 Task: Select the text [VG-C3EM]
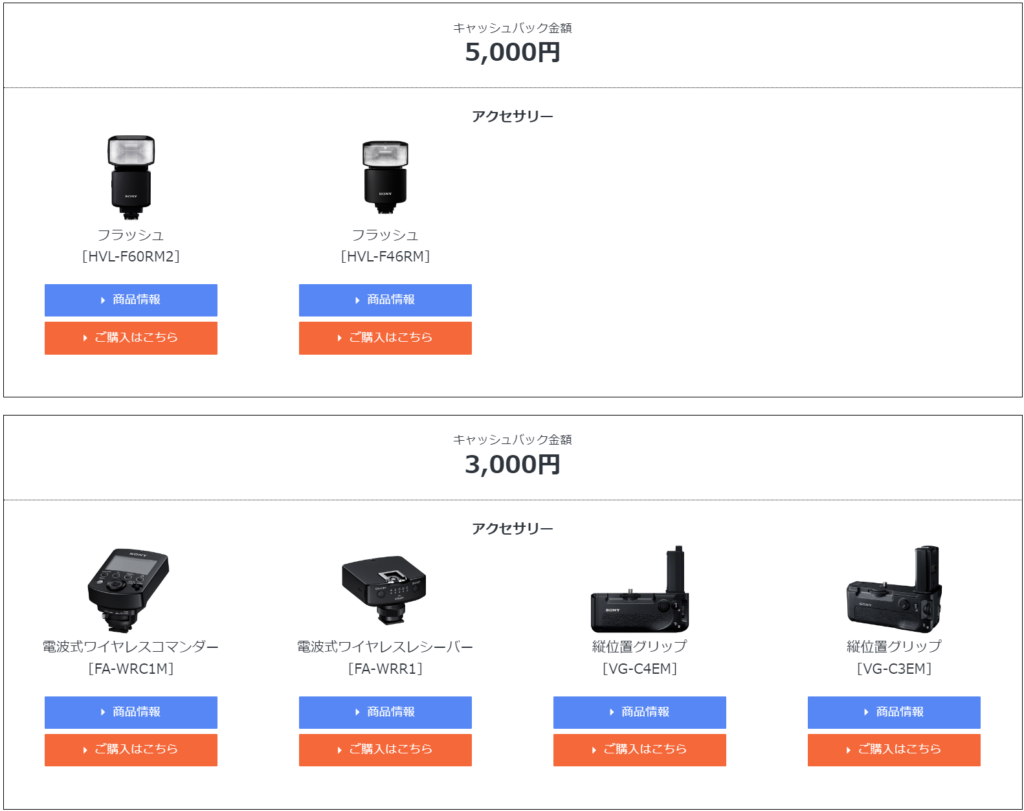tap(894, 669)
